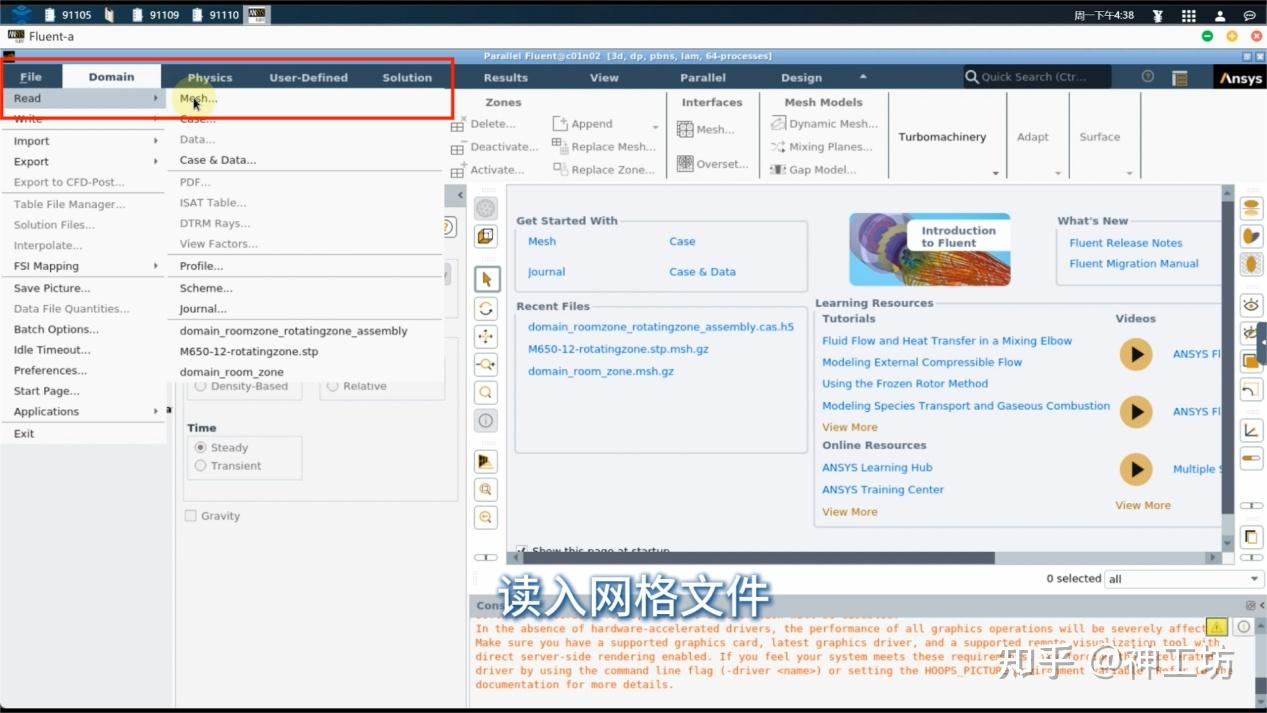Click Replace Zone in Zones group
Image resolution: width=1267 pixels, height=713 pixels.
[604, 170]
